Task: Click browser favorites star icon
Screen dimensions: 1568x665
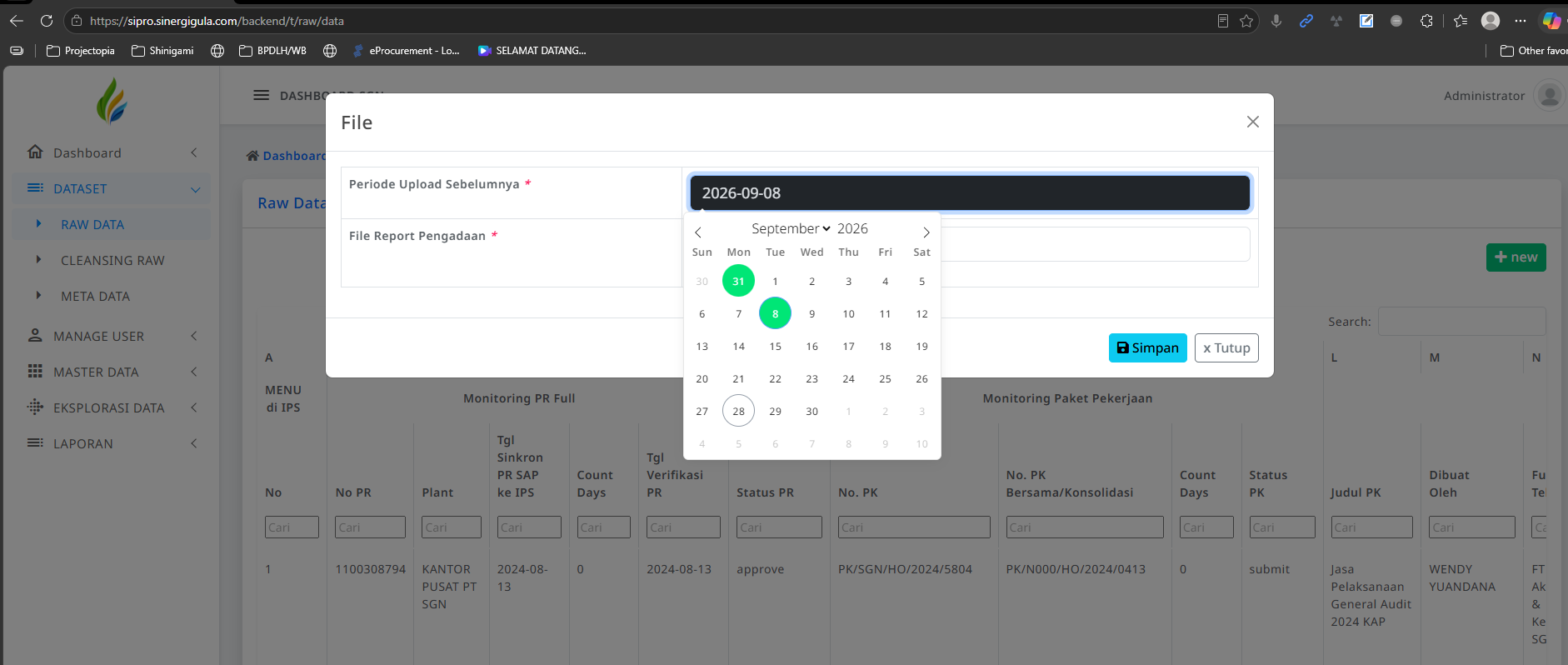Action: (1246, 21)
